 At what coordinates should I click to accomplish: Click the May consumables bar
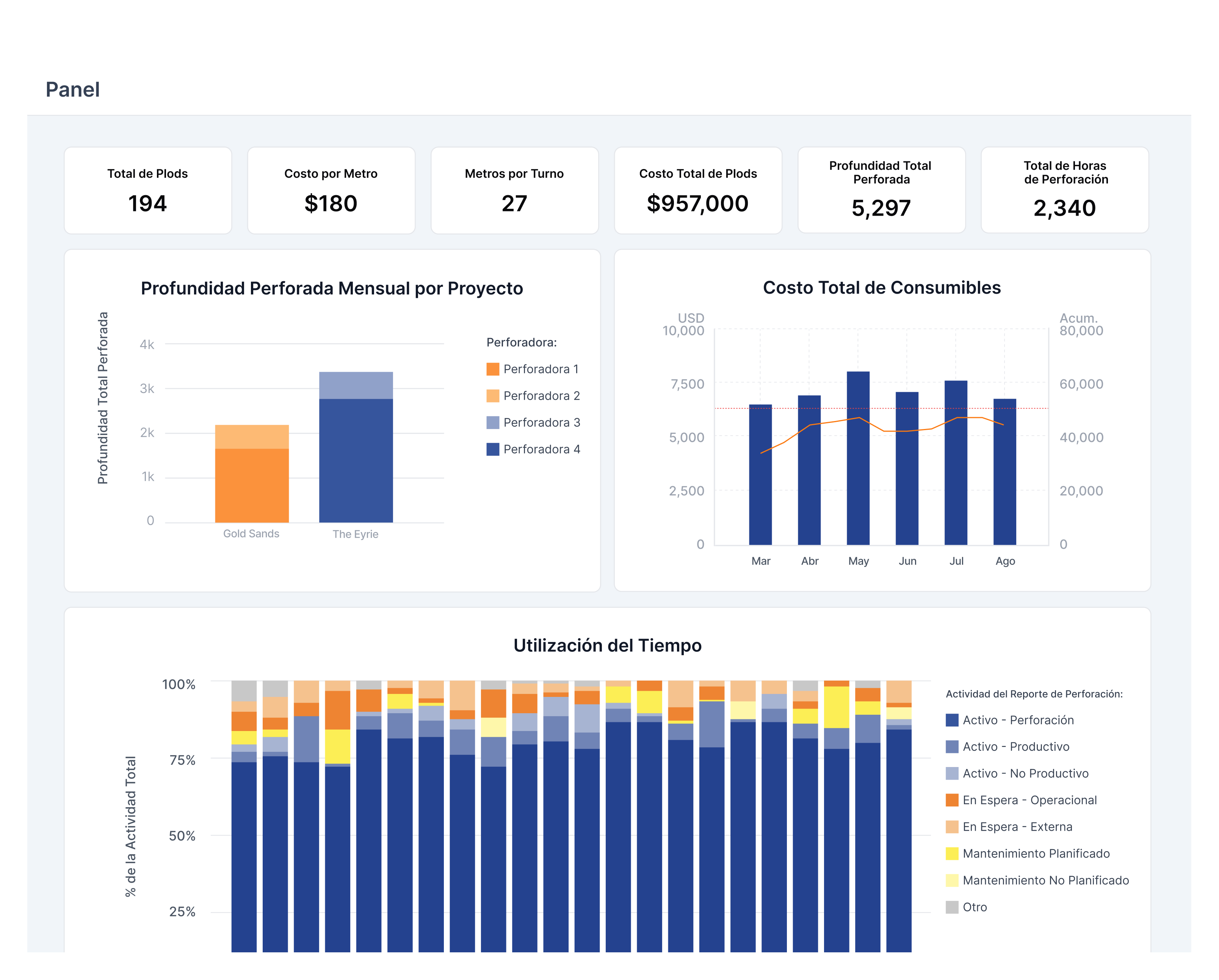point(858,458)
